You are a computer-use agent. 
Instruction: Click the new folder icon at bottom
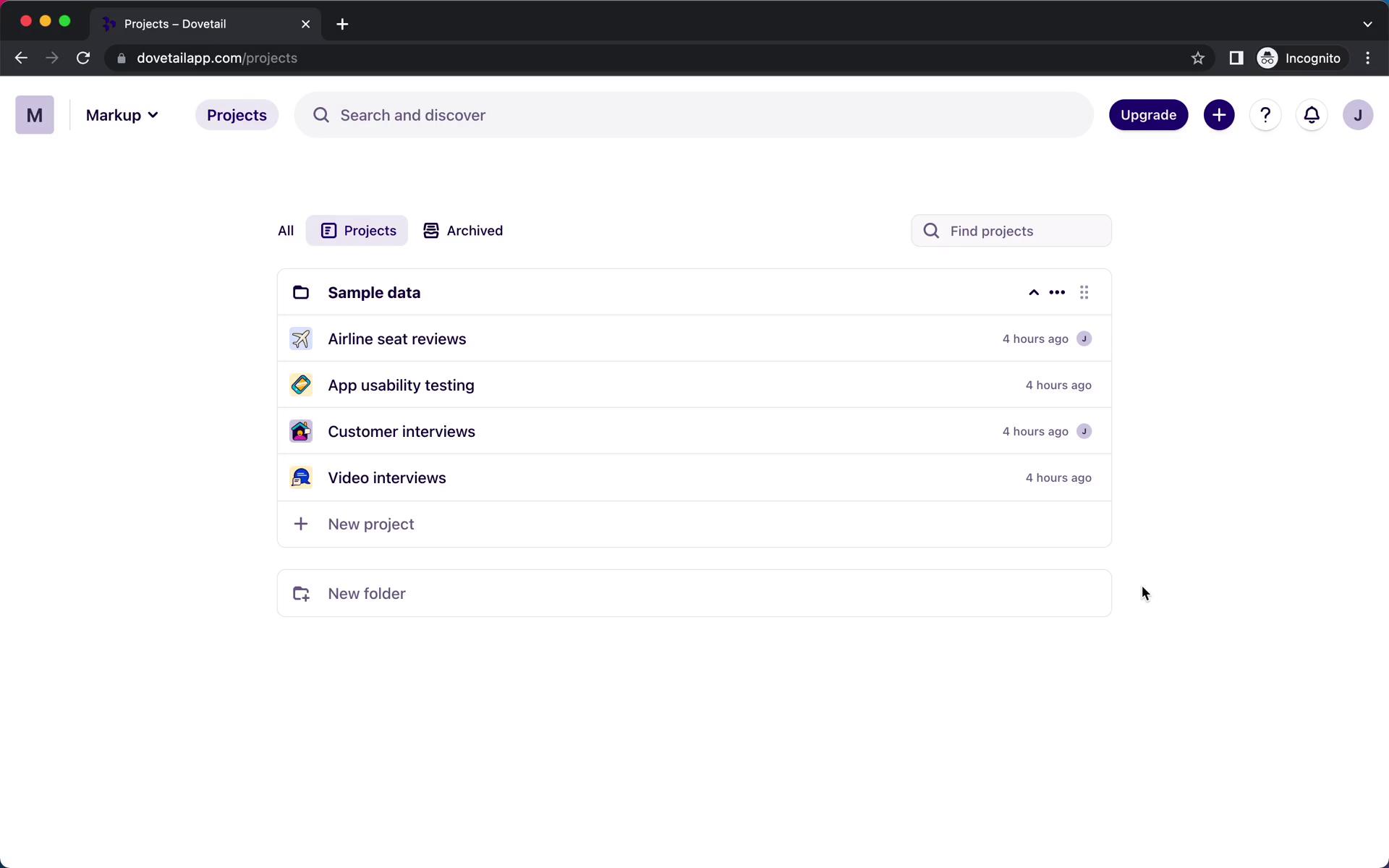(x=300, y=593)
